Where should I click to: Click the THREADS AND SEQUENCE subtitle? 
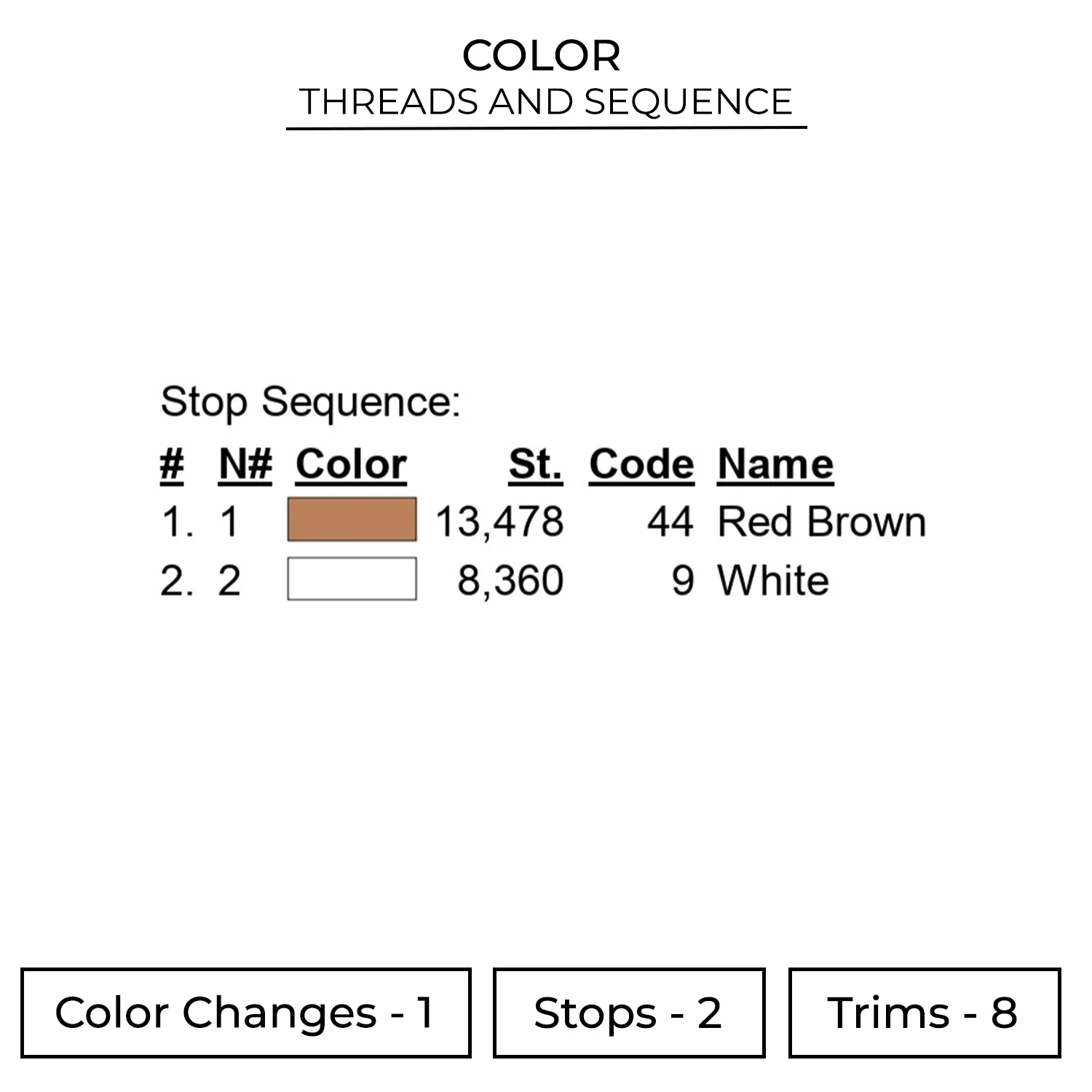tap(545, 101)
